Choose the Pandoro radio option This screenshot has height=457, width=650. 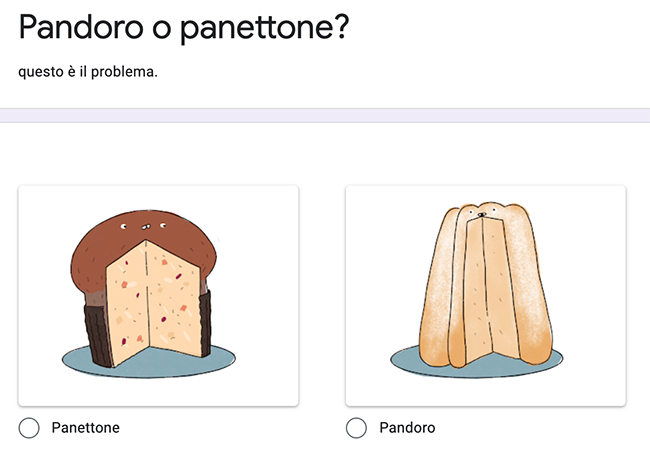(x=356, y=428)
